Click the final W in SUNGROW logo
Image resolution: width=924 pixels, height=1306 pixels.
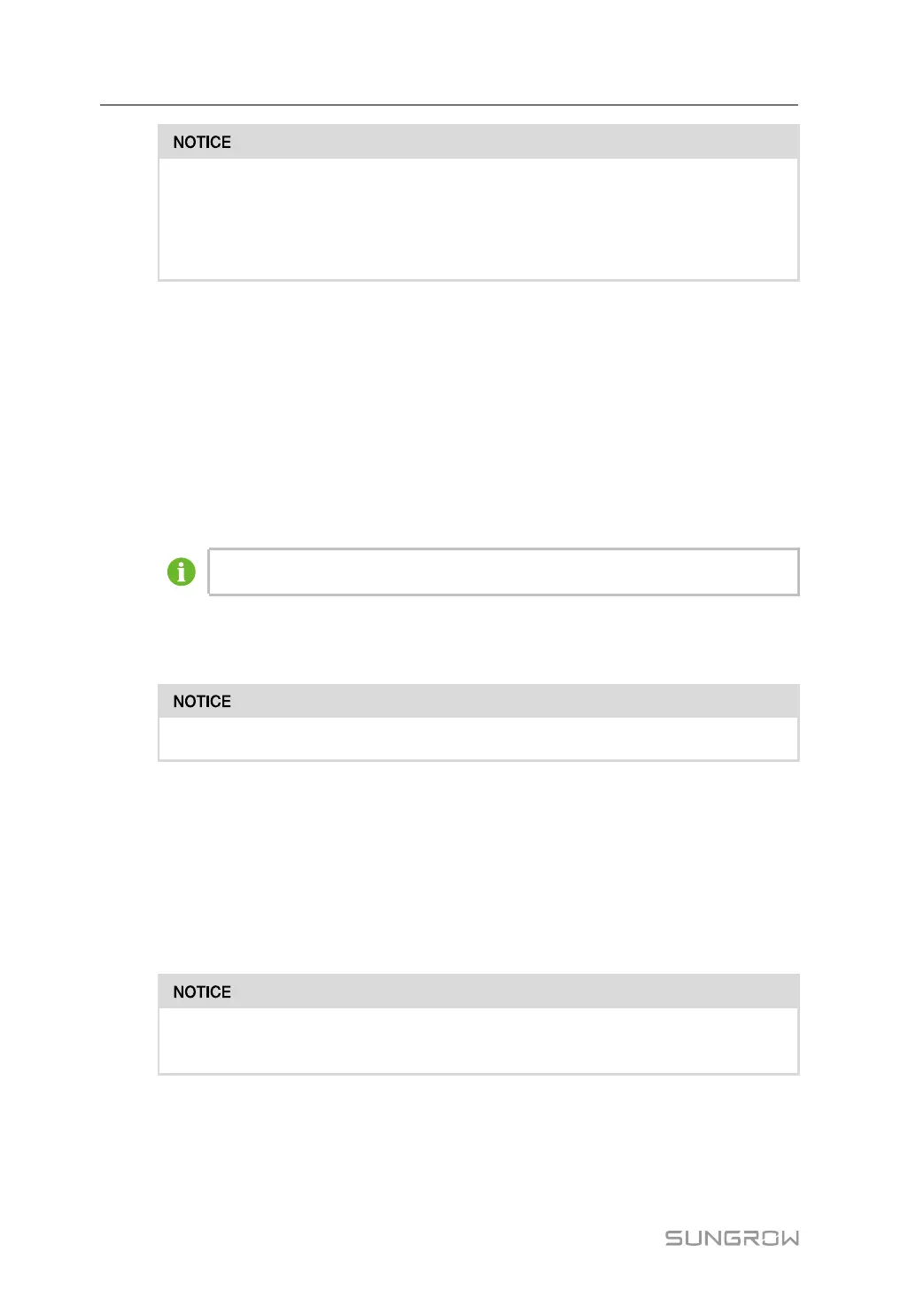(788, 1238)
